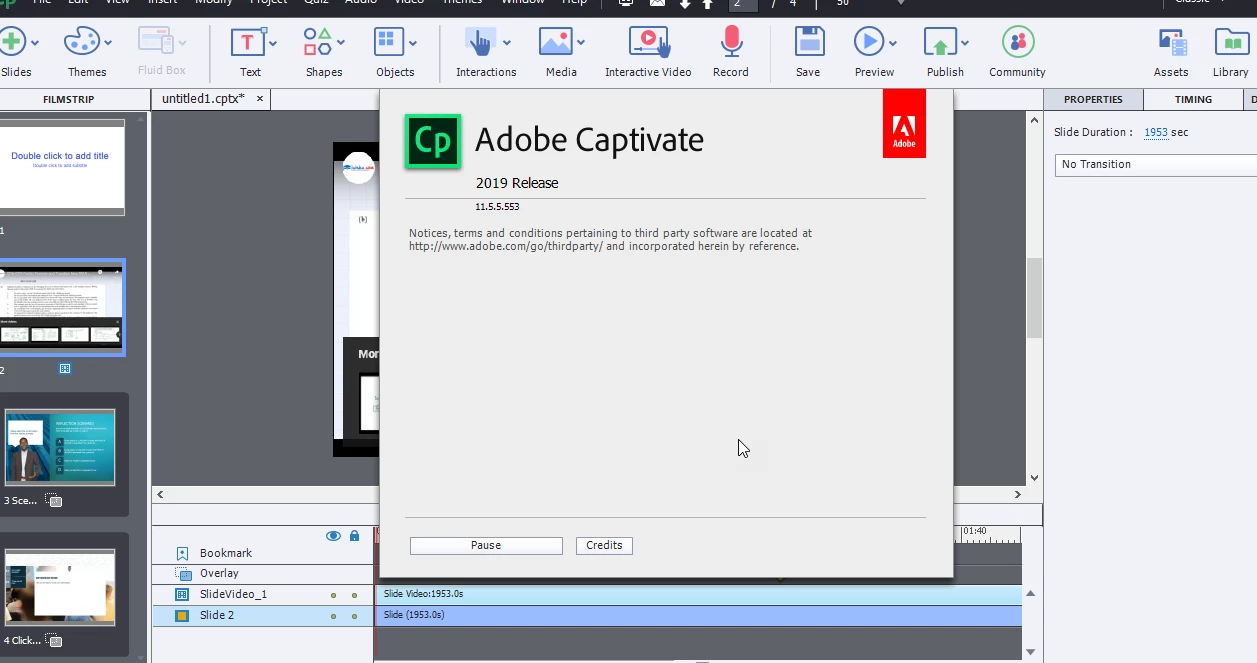Open the Slides tool in toolbar
This screenshot has height=663, width=1257.
[x=12, y=43]
